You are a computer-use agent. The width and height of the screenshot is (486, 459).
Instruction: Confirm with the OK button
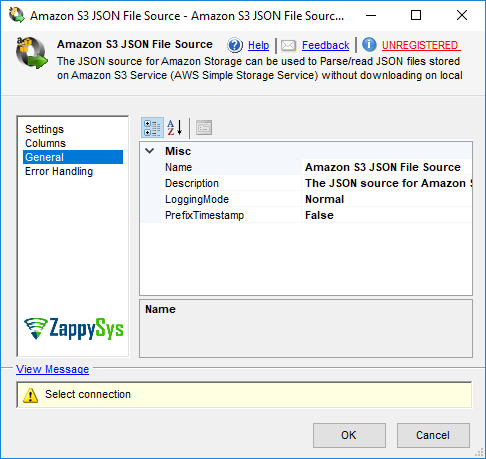[349, 435]
